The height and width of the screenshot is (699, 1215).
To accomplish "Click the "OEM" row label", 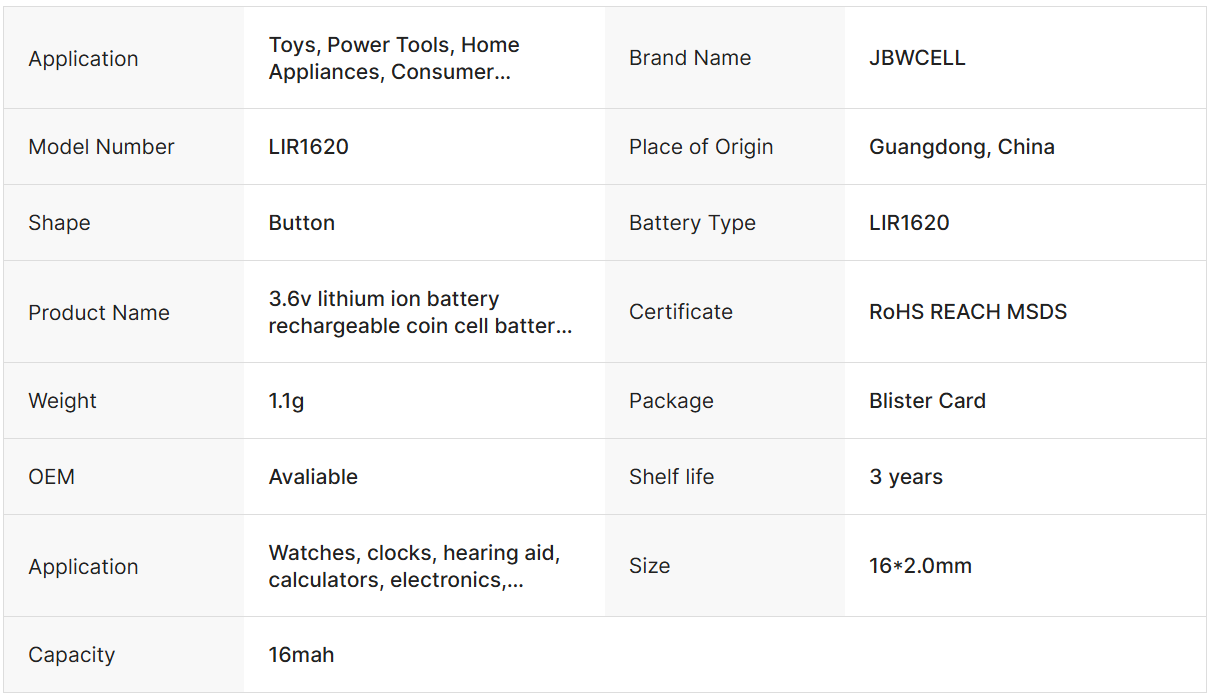I will click(51, 477).
